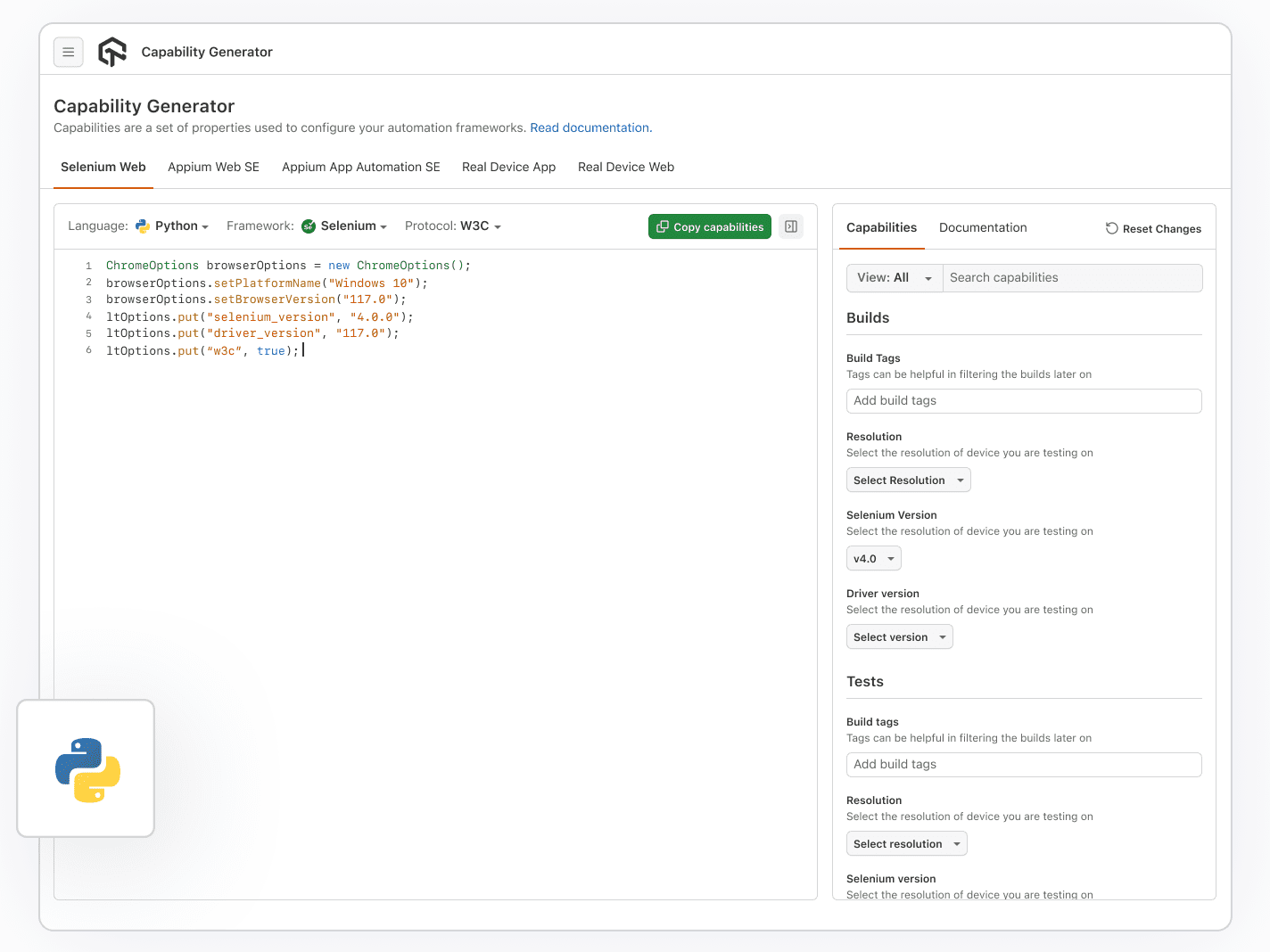
Task: Click Reset Changes button
Action: click(x=1154, y=229)
